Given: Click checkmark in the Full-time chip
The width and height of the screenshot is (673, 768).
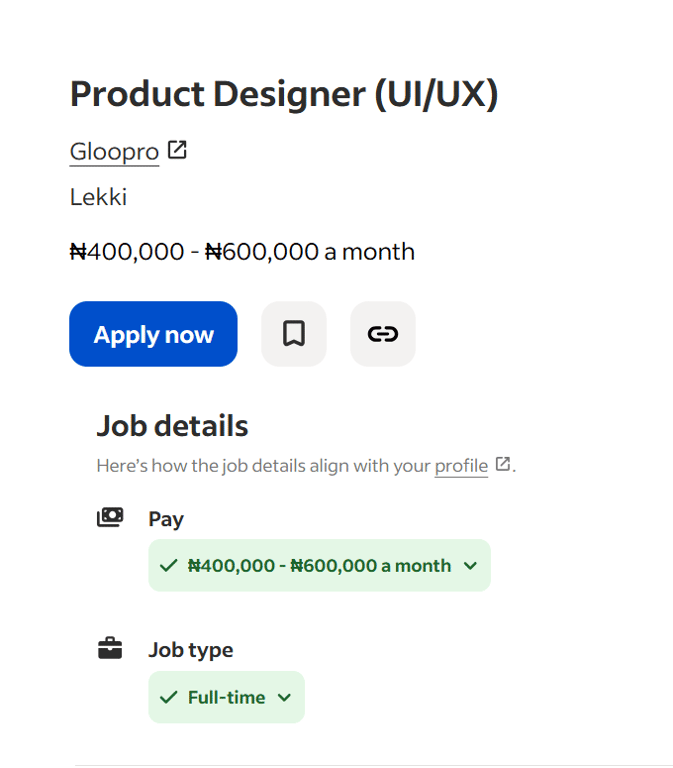Looking at the screenshot, I should pyautogui.click(x=168, y=697).
